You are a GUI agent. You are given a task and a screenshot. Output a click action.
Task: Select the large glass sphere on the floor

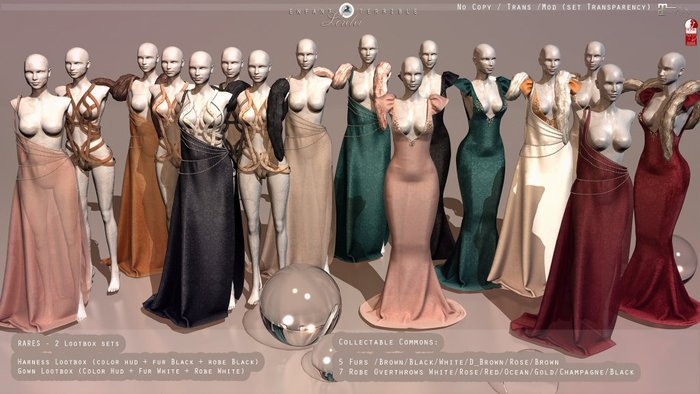(300, 305)
